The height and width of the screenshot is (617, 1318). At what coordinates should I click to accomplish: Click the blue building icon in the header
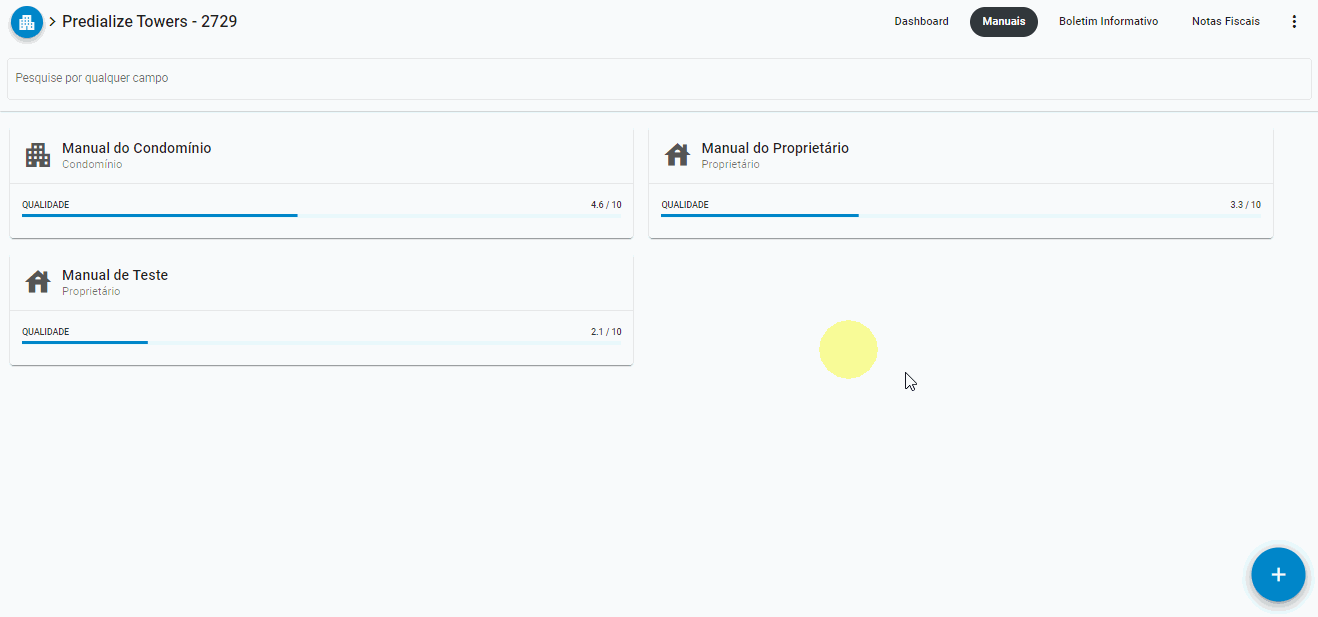(27, 21)
